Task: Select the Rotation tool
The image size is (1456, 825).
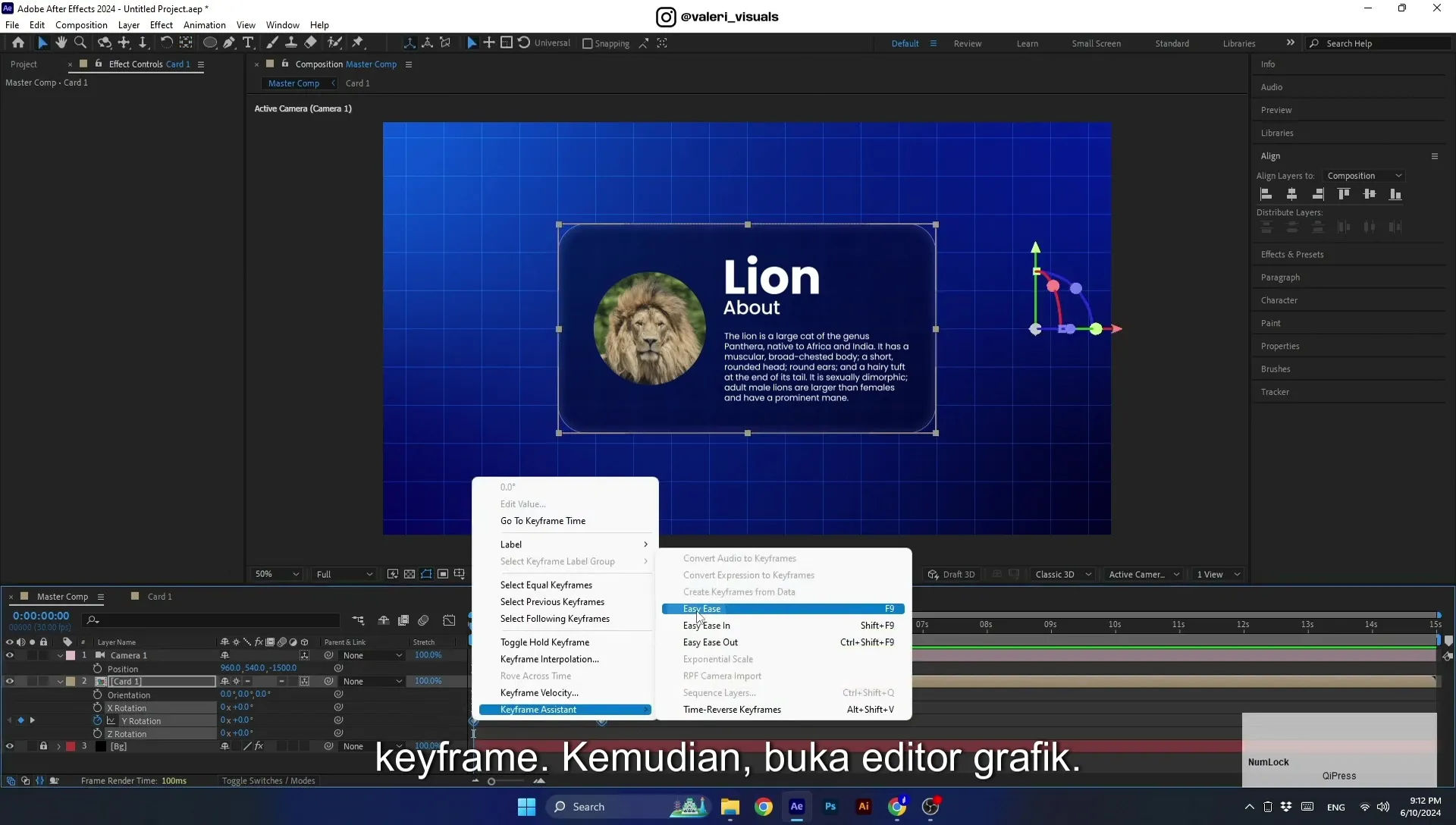Action: pyautogui.click(x=166, y=43)
